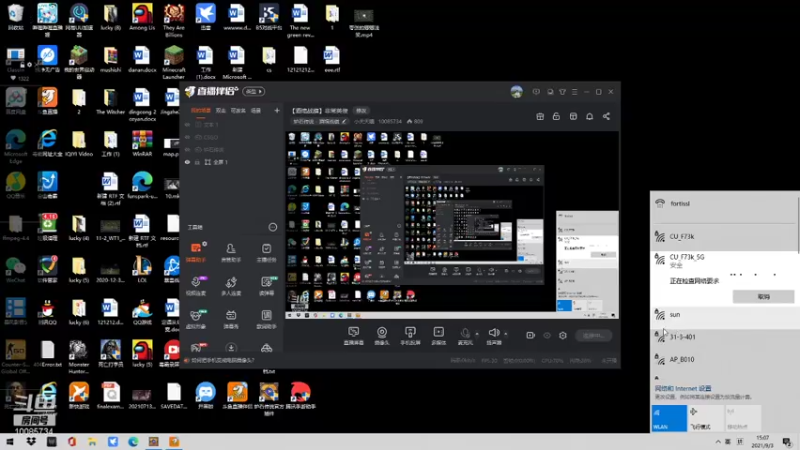Click the start live button in the bottom toolbar
Image resolution: width=800 pixels, height=450 pixels.
593,335
